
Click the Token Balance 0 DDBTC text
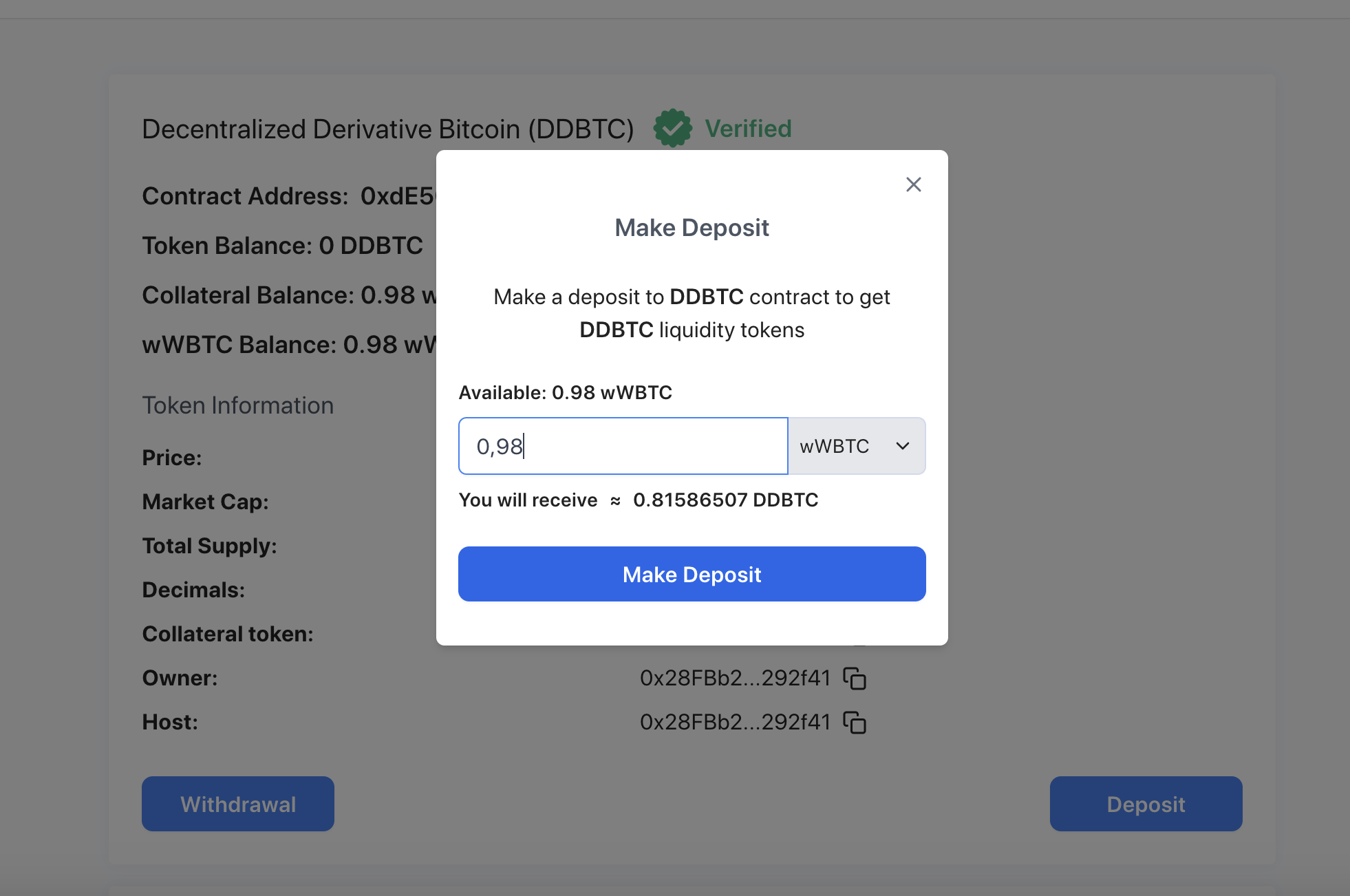(x=282, y=246)
